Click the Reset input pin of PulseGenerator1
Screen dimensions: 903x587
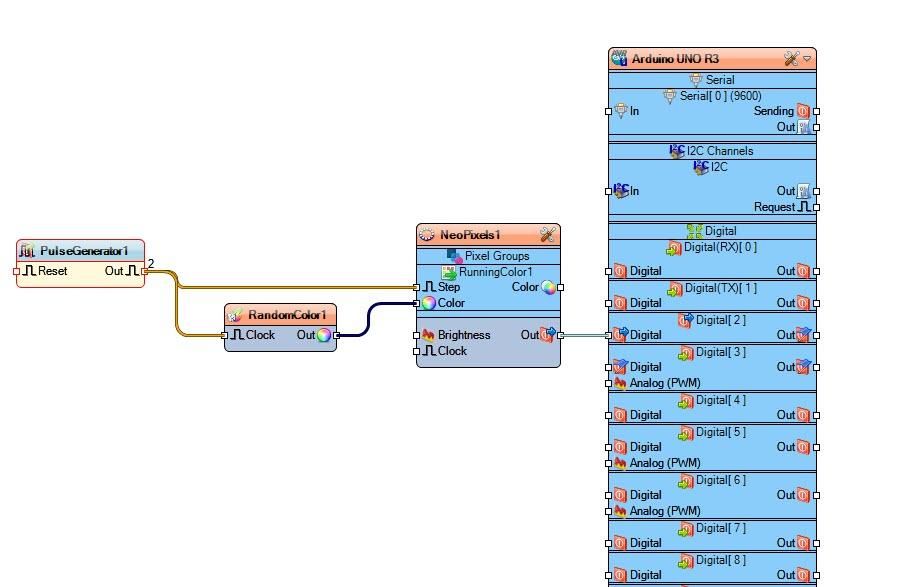tap(18, 271)
